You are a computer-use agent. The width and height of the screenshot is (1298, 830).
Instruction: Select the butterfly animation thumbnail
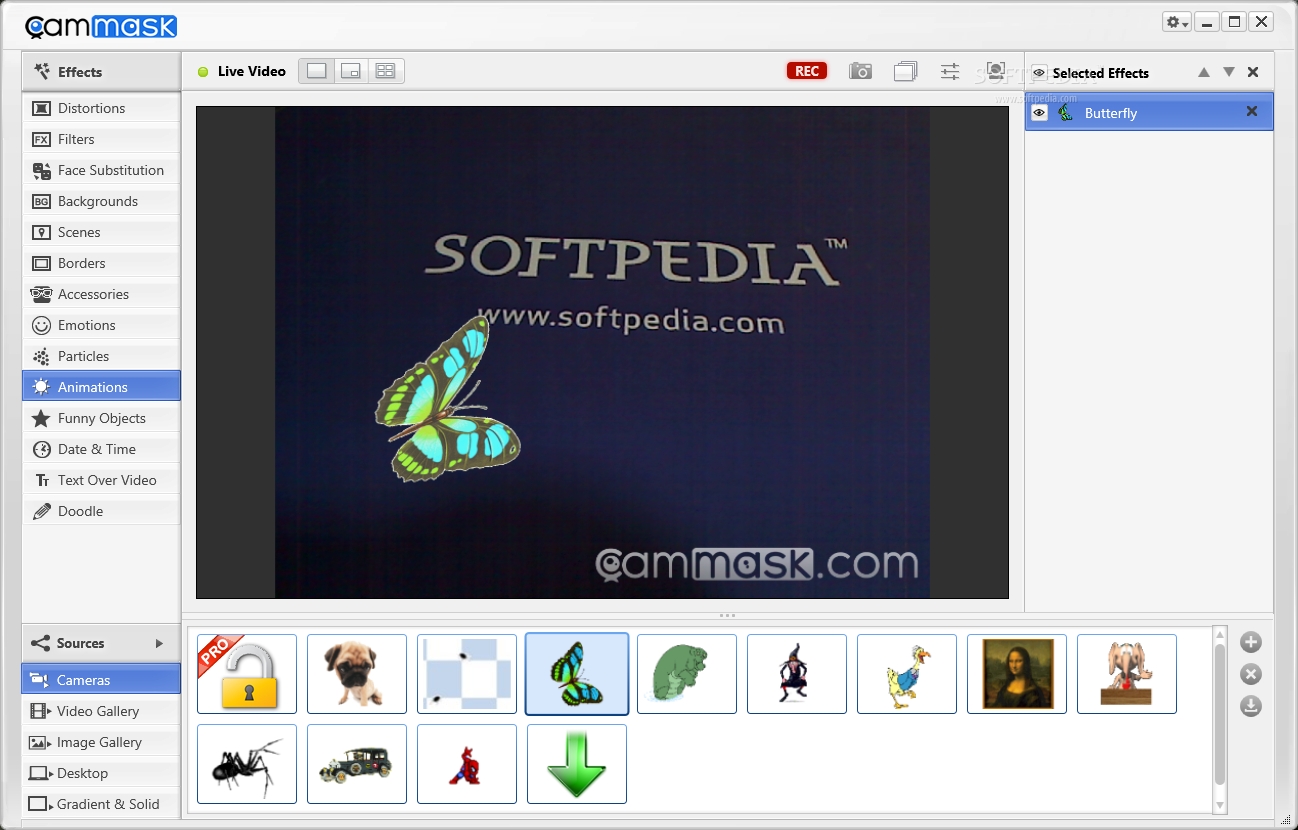point(577,674)
